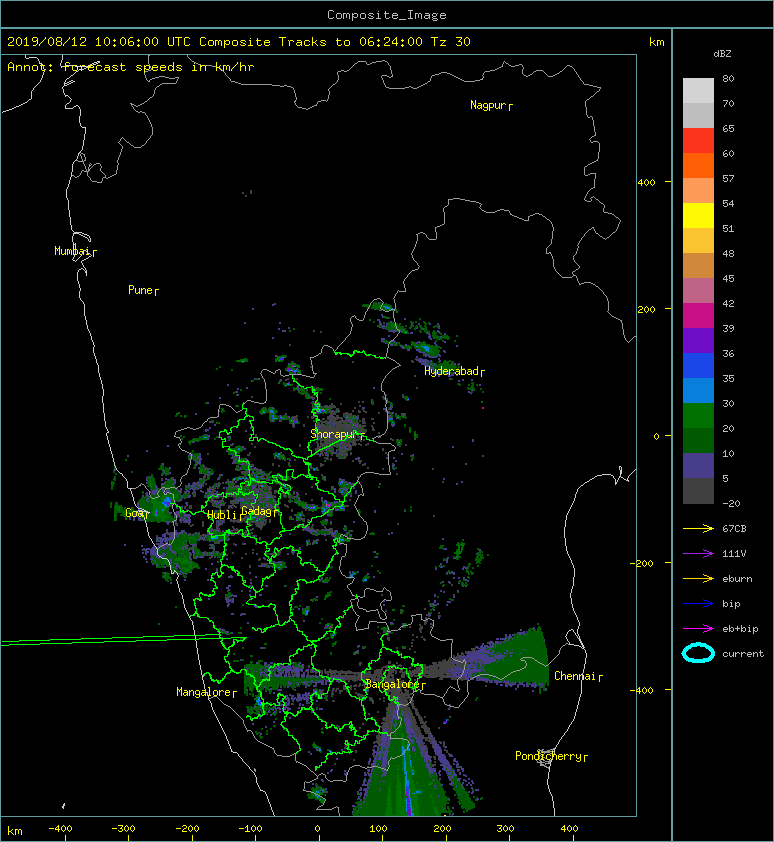Image resolution: width=774 pixels, height=842 pixels.
Task: Select the 54 dBZ yellow swatch
Action: [698, 215]
